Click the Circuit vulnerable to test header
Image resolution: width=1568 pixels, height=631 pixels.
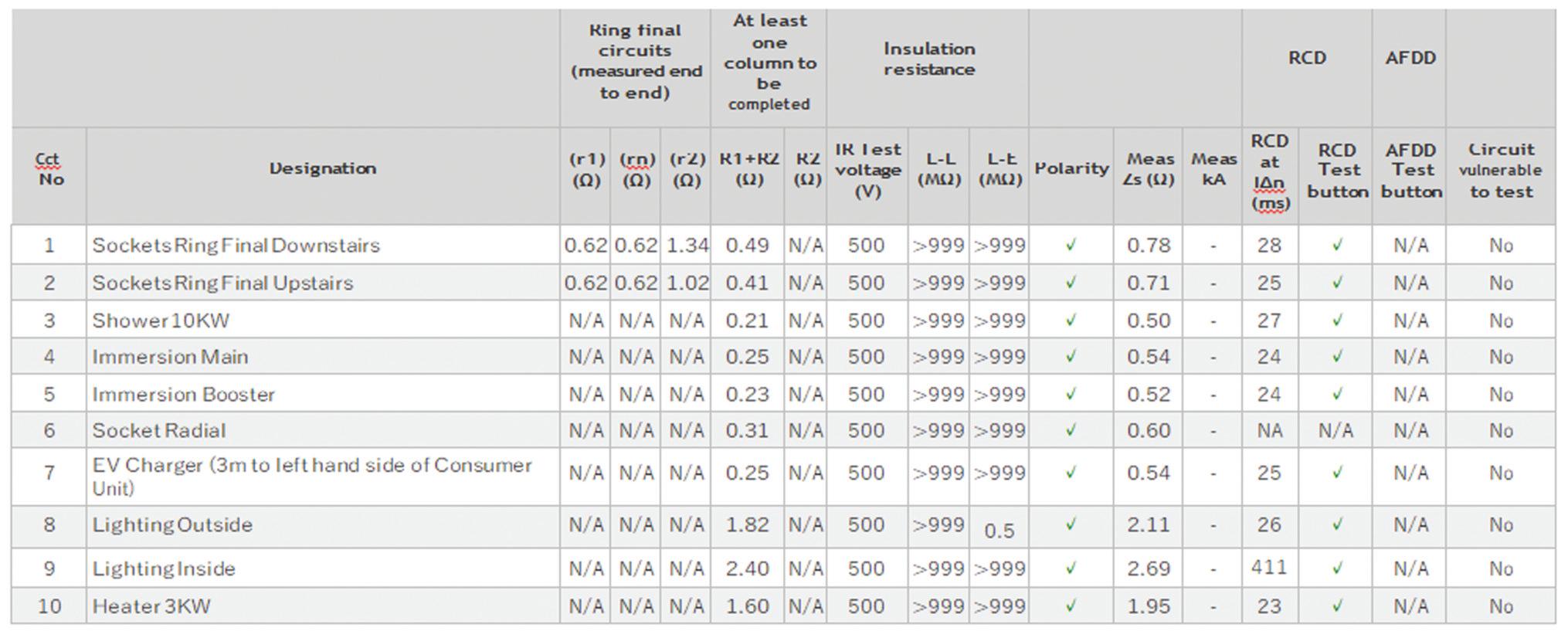(x=1500, y=170)
